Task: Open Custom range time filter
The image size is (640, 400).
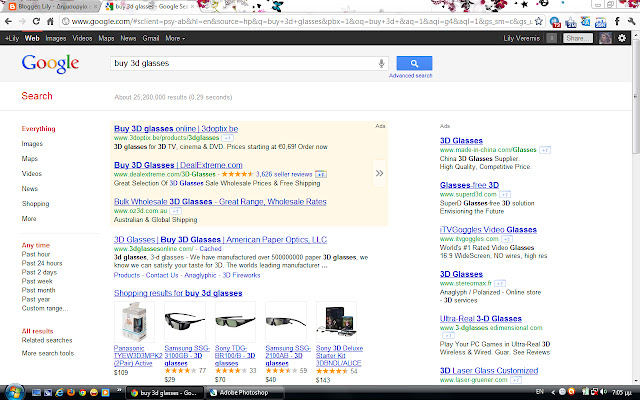Action: tap(45, 309)
